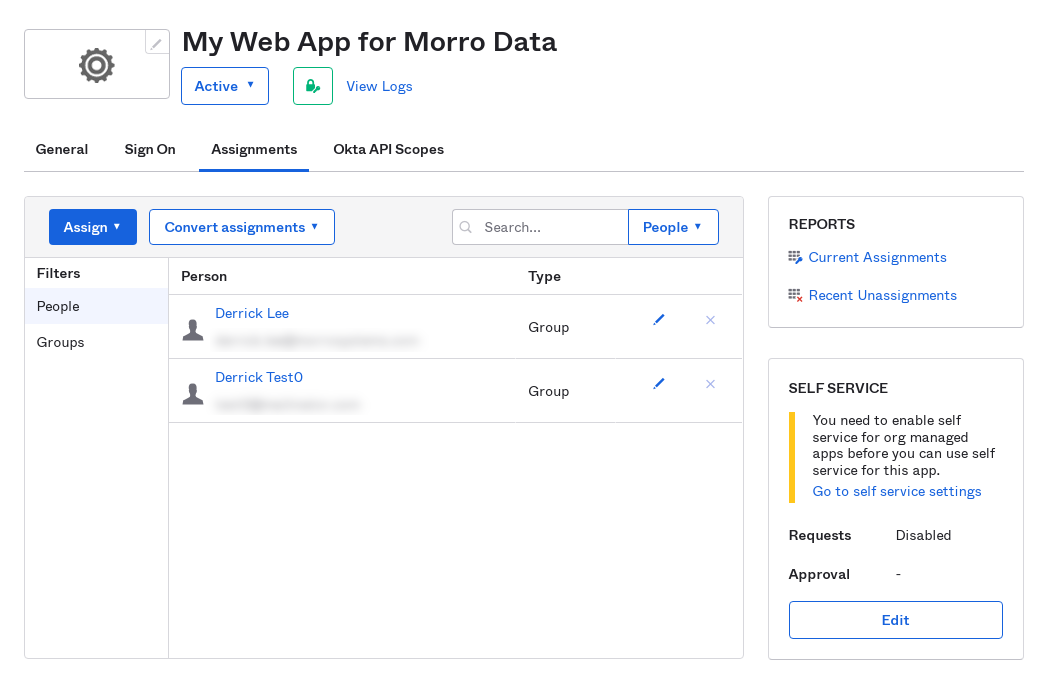The image size is (1038, 675).
Task: Select the Assignments tab
Action: [x=254, y=150]
